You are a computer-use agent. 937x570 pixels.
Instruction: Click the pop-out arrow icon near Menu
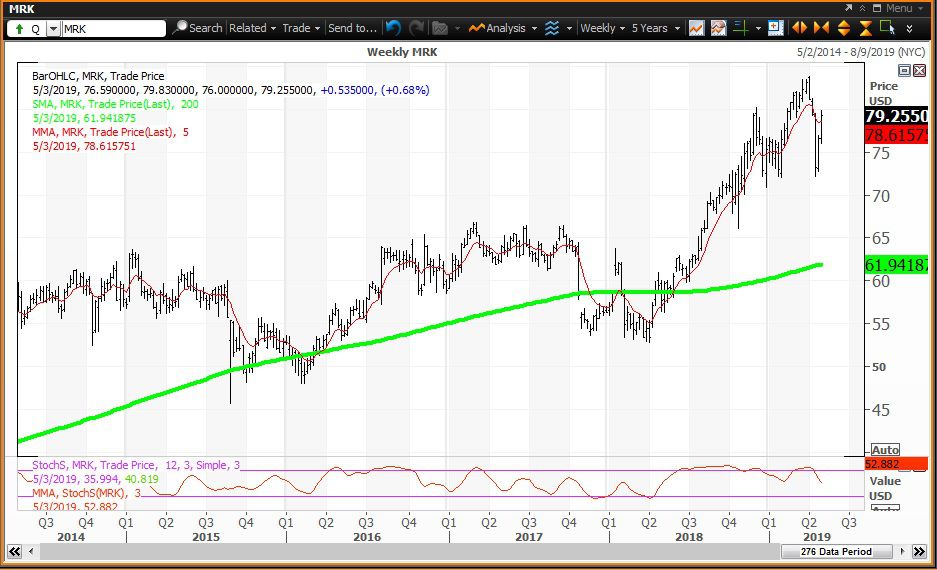point(849,8)
